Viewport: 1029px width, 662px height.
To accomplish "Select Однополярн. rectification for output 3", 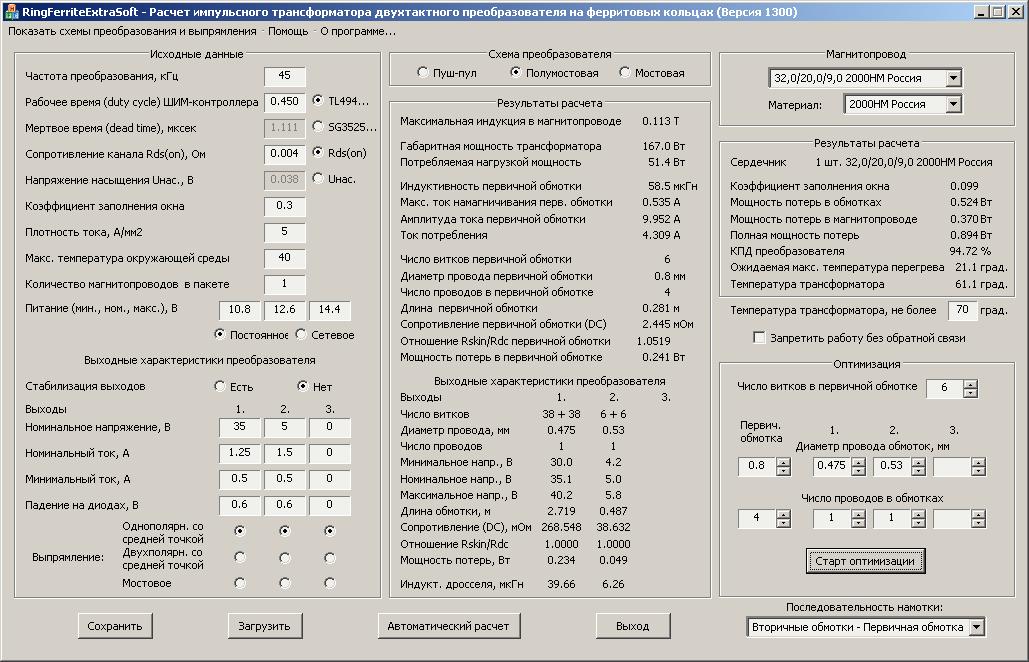I will pos(329,531).
